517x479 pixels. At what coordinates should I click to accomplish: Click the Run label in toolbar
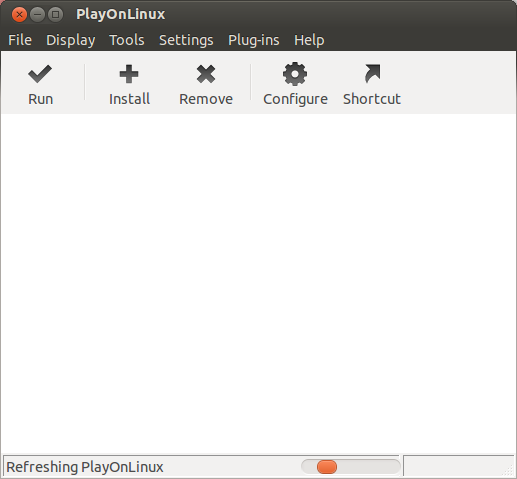pos(40,99)
